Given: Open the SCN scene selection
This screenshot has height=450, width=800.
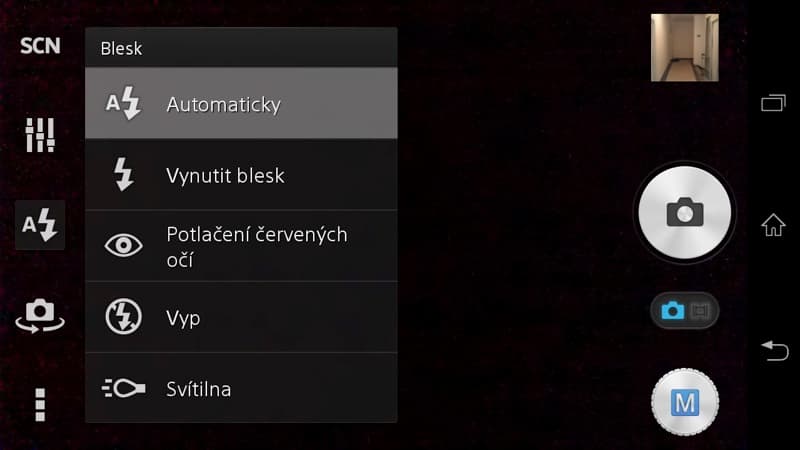Looking at the screenshot, I should (x=40, y=46).
